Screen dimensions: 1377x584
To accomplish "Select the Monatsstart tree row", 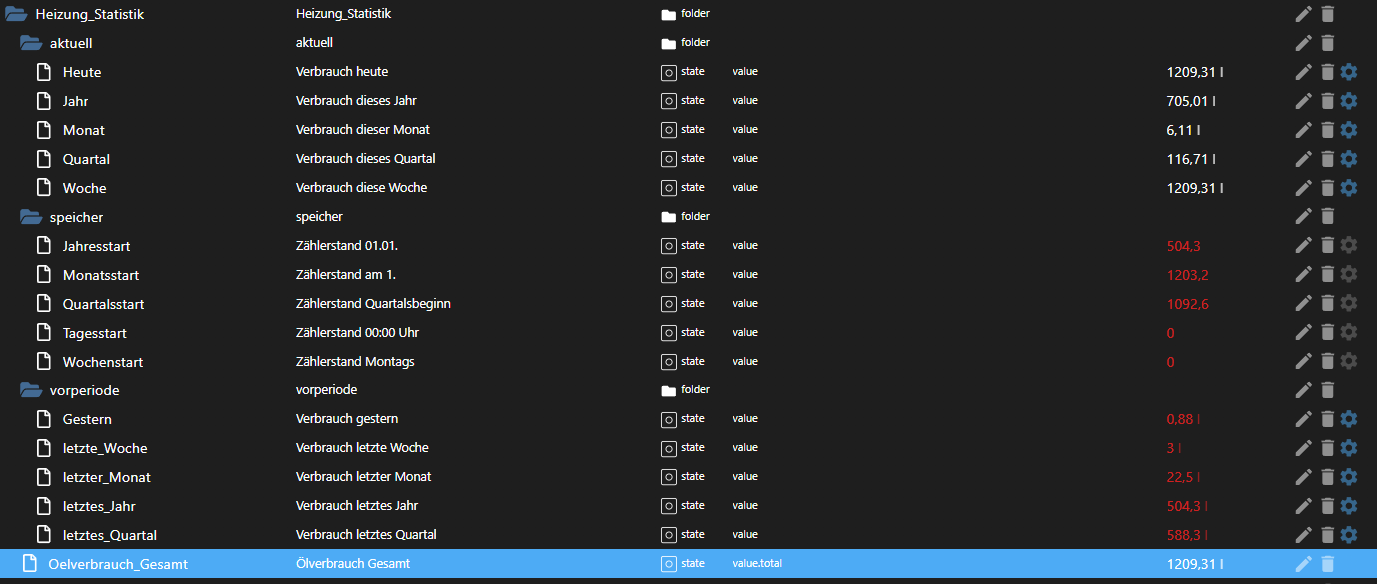I will tap(688, 274).
